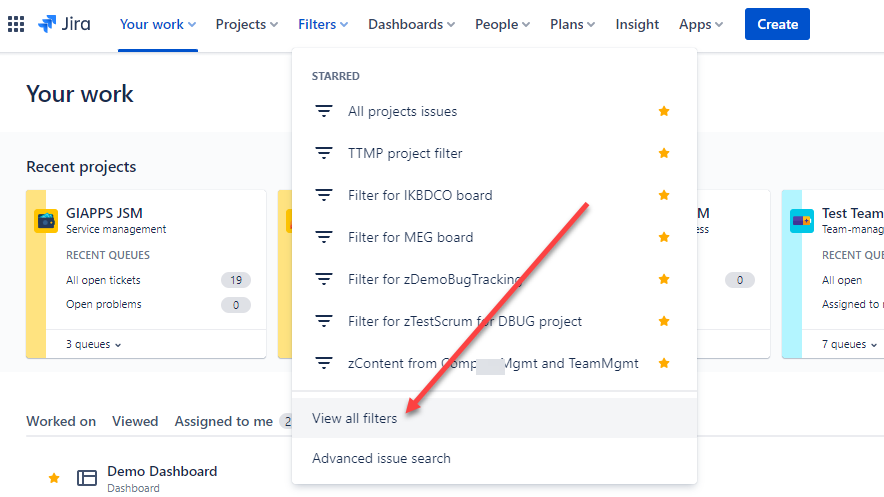Open the Dashboards dropdown in navigation
The height and width of the screenshot is (497, 884).
point(411,24)
